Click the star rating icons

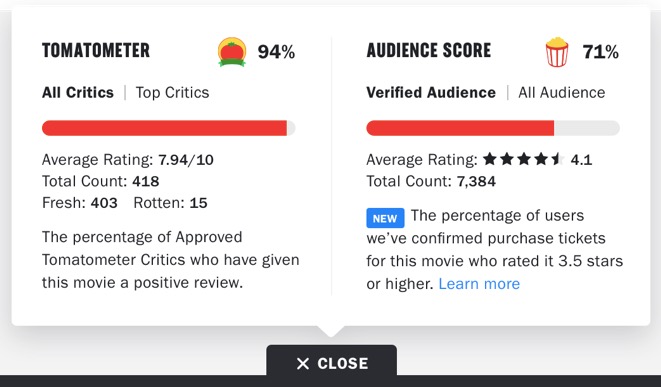point(524,159)
